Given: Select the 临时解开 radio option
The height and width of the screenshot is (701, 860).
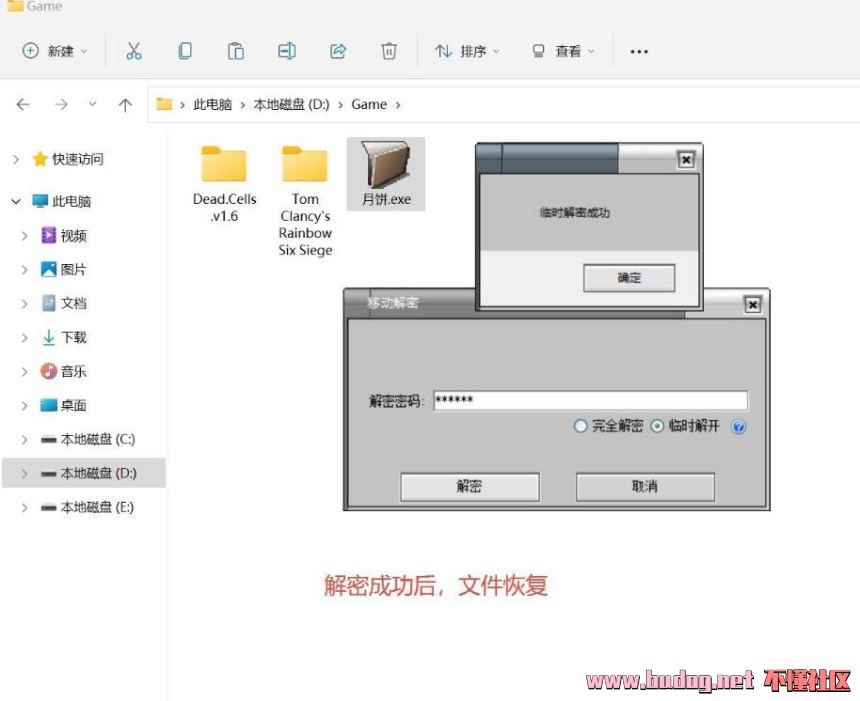Looking at the screenshot, I should tap(657, 426).
